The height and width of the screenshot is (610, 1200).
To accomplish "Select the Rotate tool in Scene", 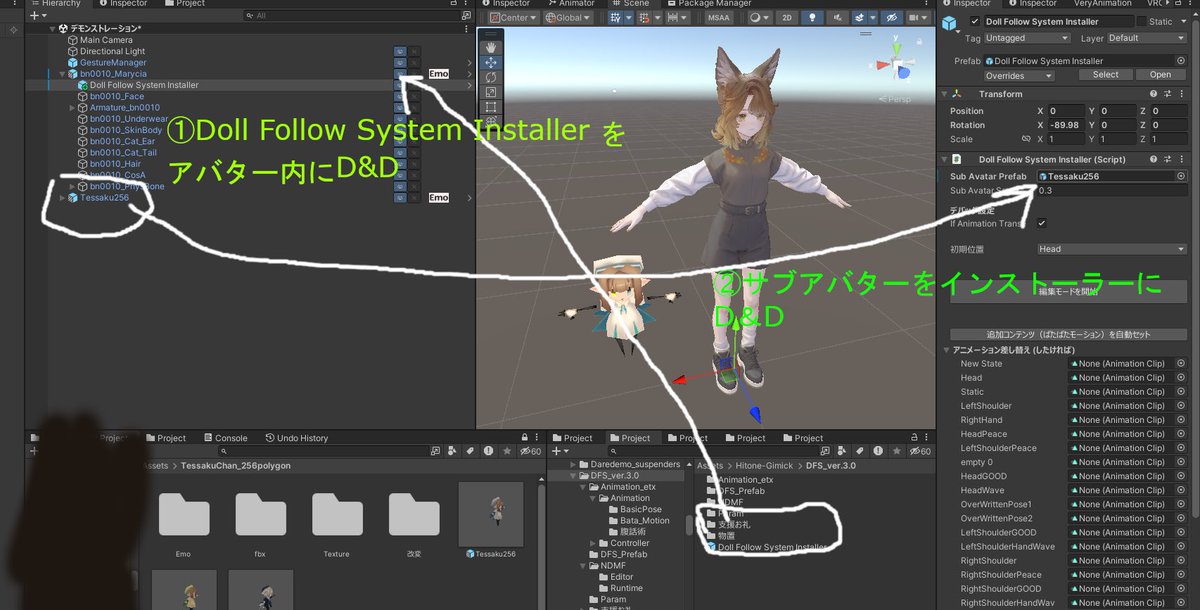I will (491, 77).
